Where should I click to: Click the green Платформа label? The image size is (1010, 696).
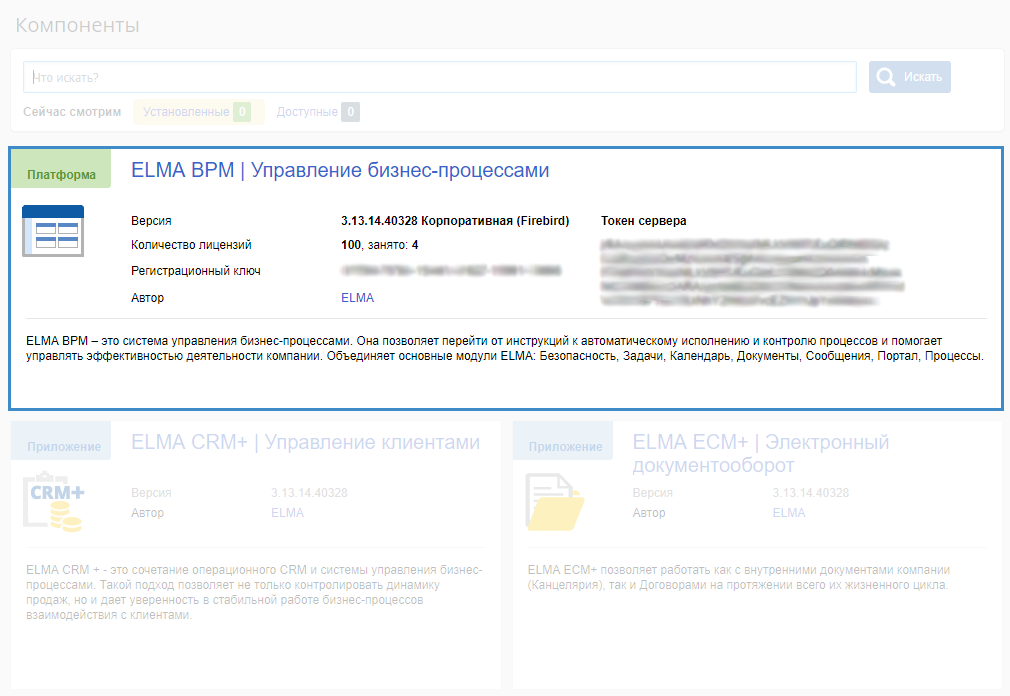[x=61, y=175]
